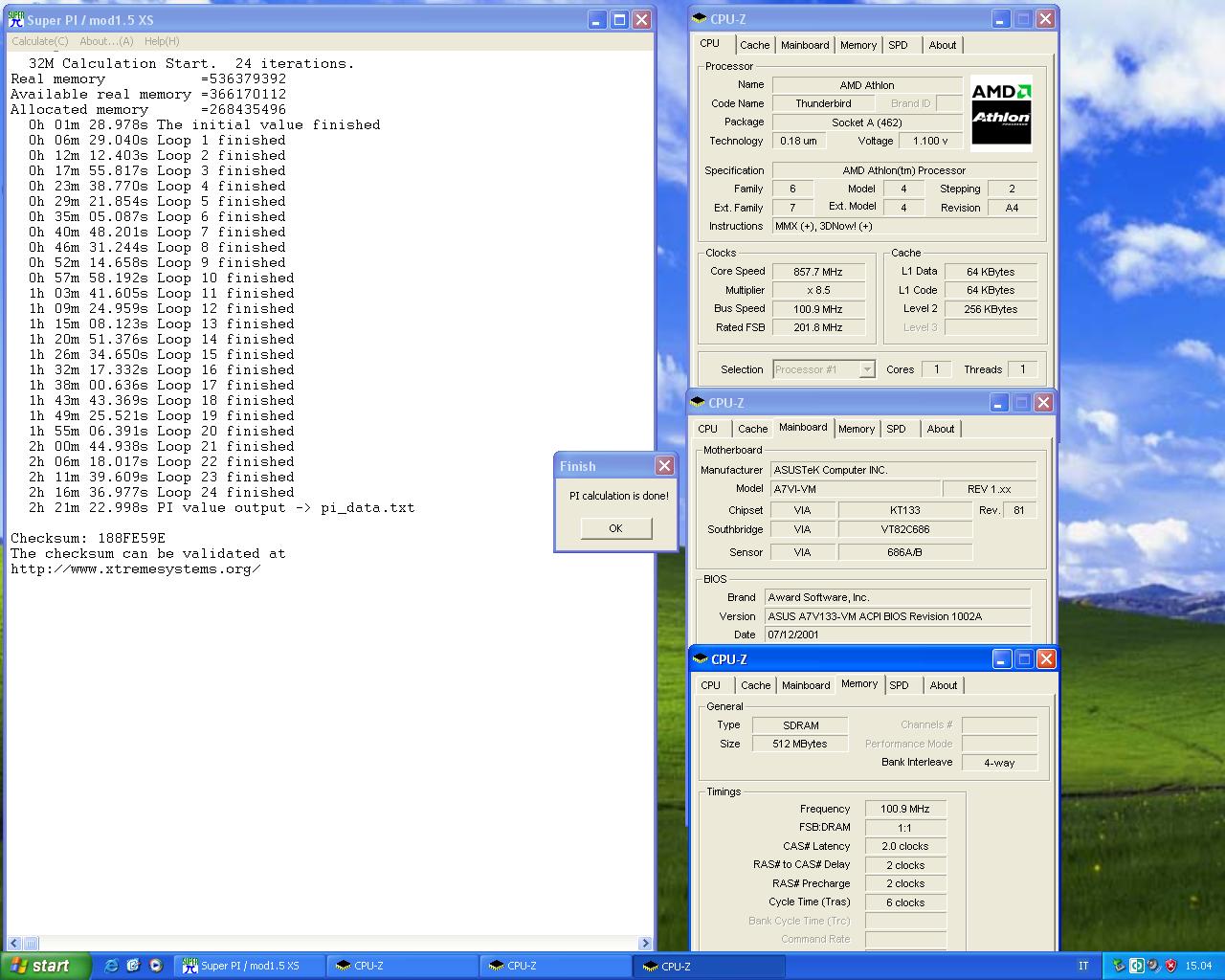Select the Mainboard tab in bottom CPU-Z window
Image resolution: width=1225 pixels, height=980 pixels.
pyautogui.click(x=806, y=685)
